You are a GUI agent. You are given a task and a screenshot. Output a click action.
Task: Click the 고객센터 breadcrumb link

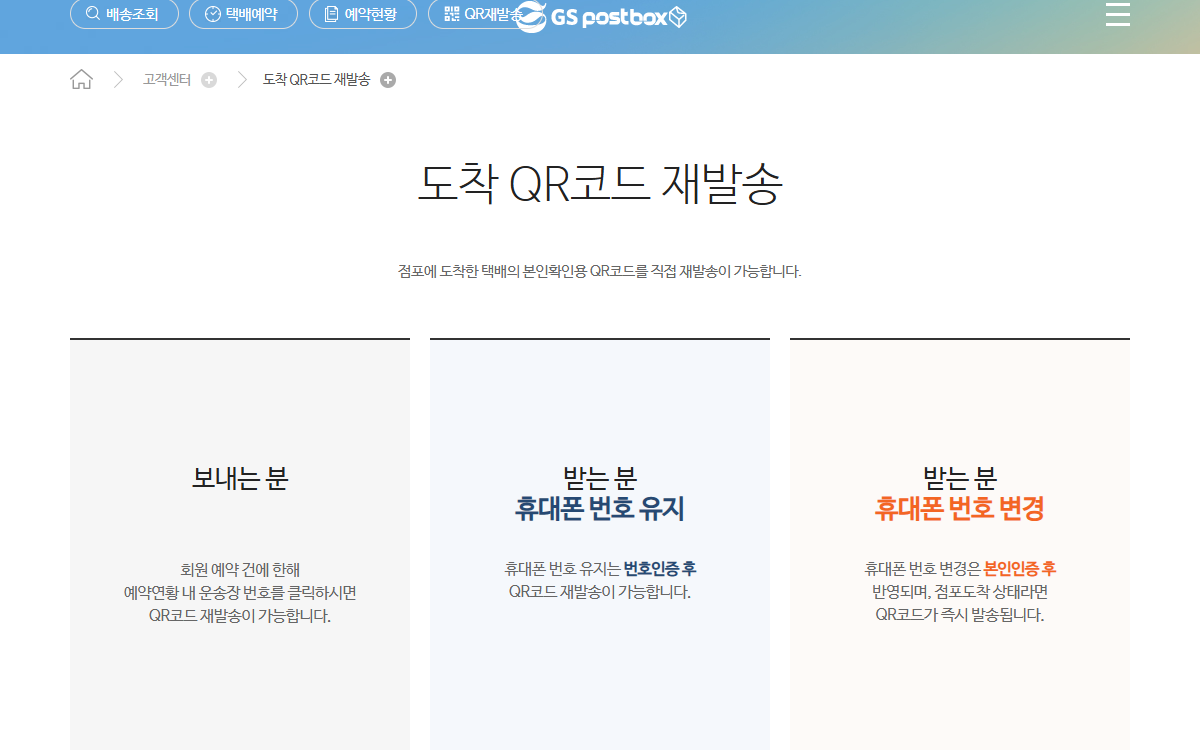(166, 80)
